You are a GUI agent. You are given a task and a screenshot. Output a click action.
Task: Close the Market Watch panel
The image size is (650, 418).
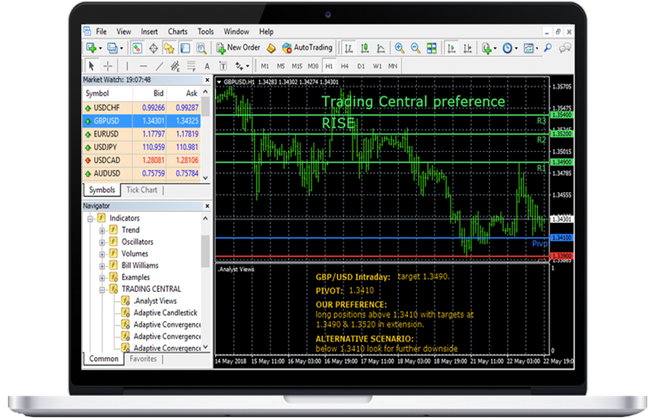[x=207, y=80]
